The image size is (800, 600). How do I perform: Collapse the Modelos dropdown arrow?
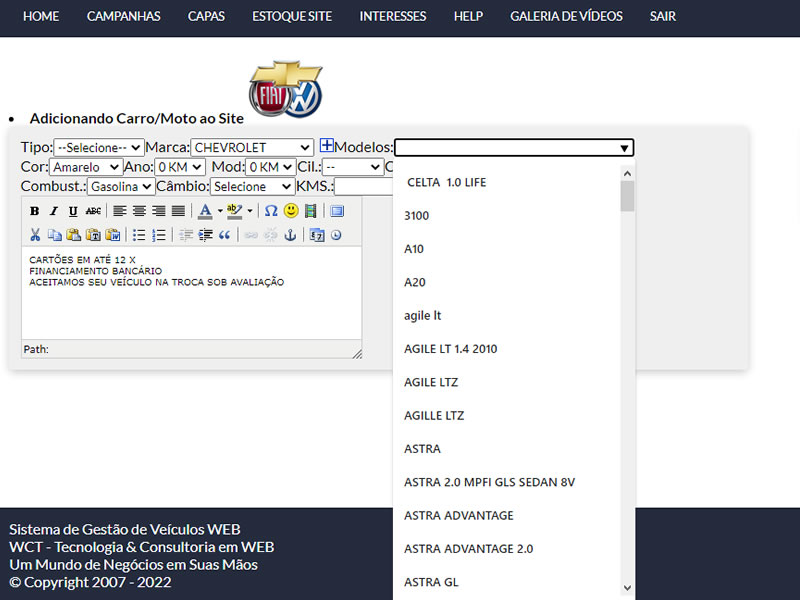623,148
